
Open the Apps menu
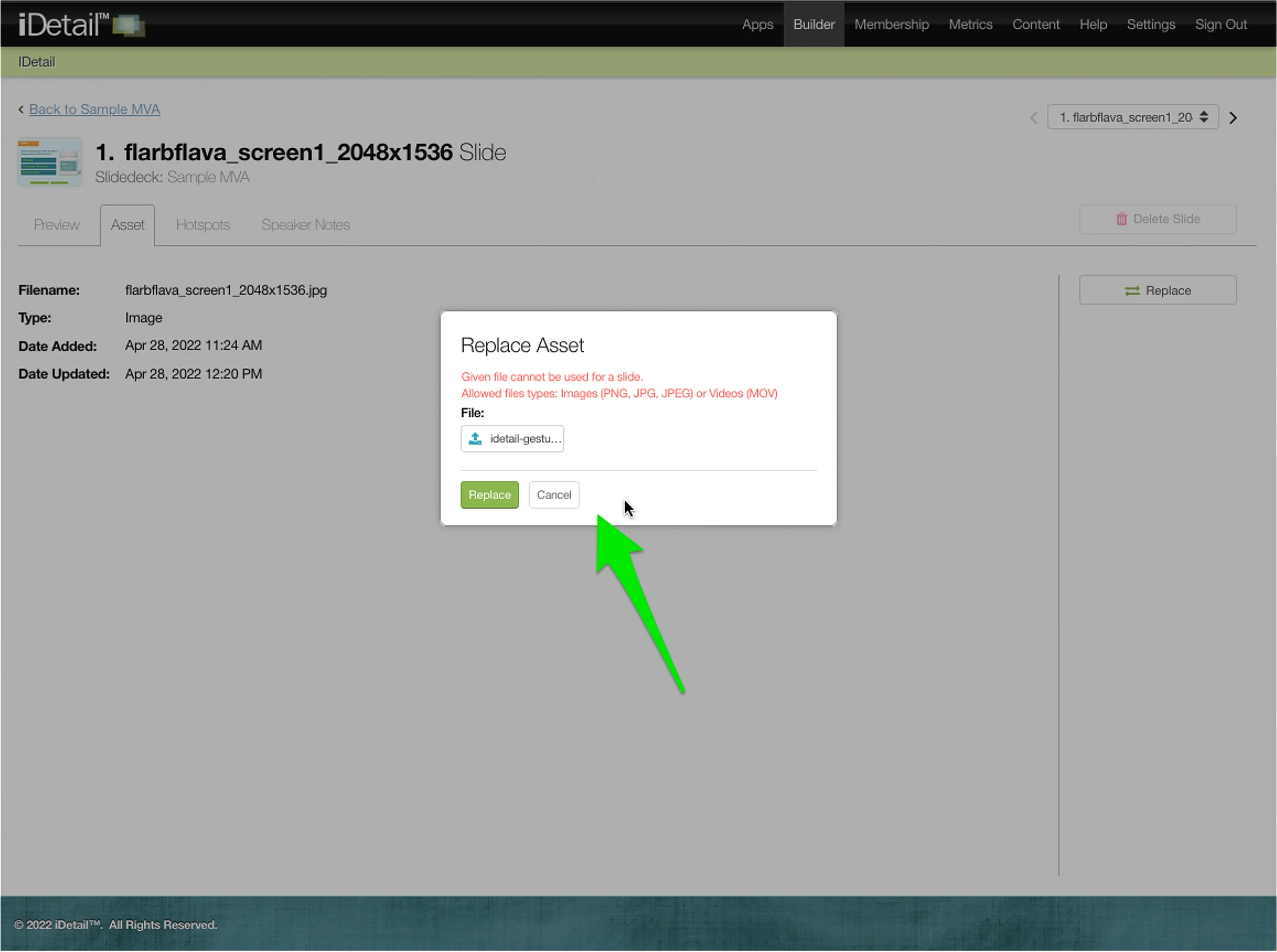[x=757, y=24]
